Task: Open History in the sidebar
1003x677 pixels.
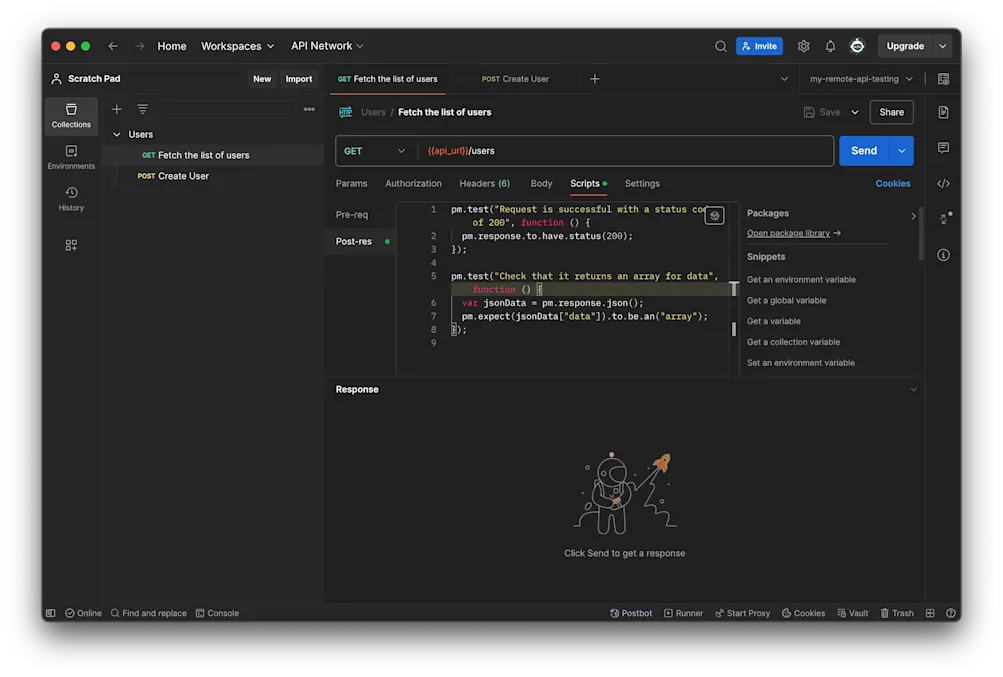Action: (x=71, y=198)
